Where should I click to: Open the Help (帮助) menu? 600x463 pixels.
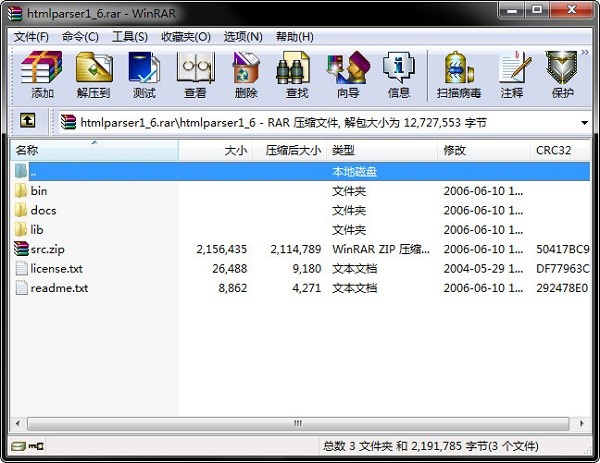pyautogui.click(x=295, y=37)
